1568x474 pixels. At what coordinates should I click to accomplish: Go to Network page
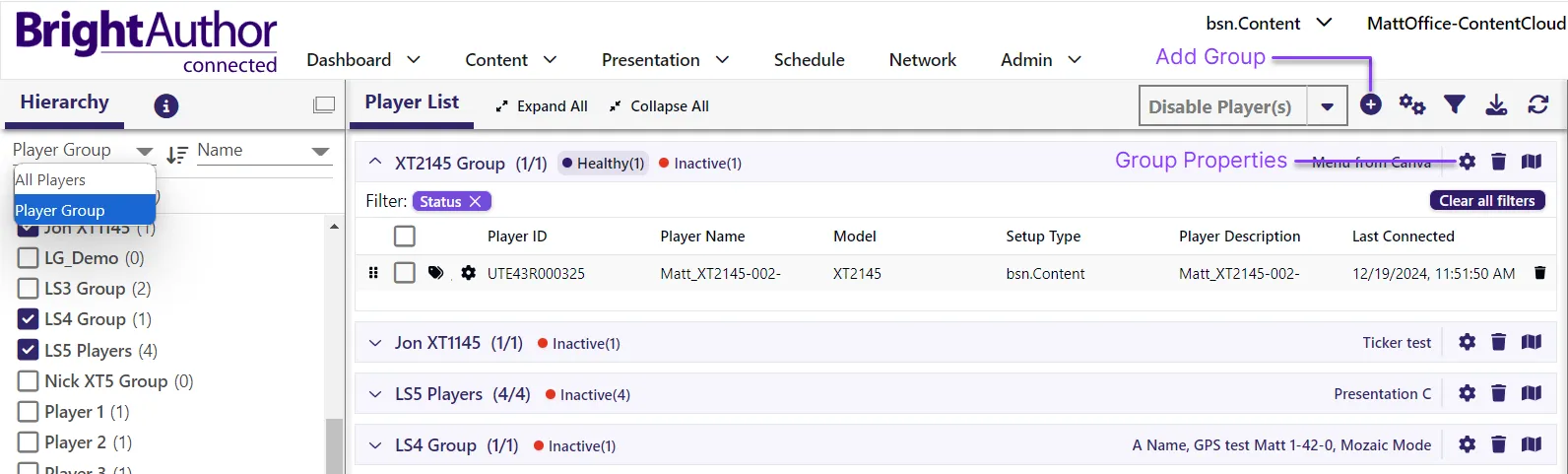923,60
